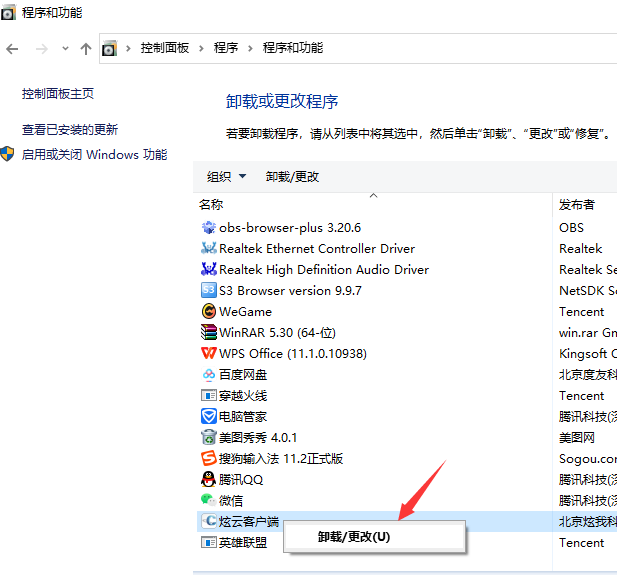617x575 pixels.
Task: Click the 美图秀秀 program icon
Action: [209, 437]
